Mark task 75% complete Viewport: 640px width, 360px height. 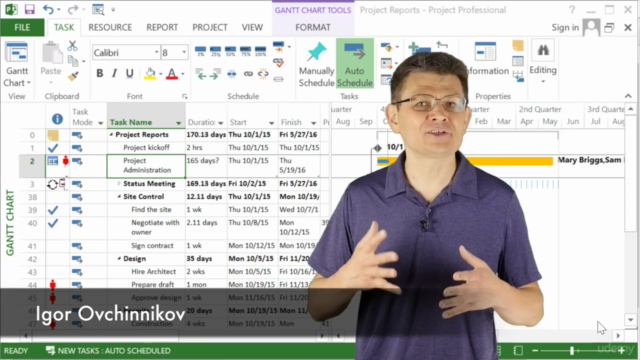coord(245,51)
